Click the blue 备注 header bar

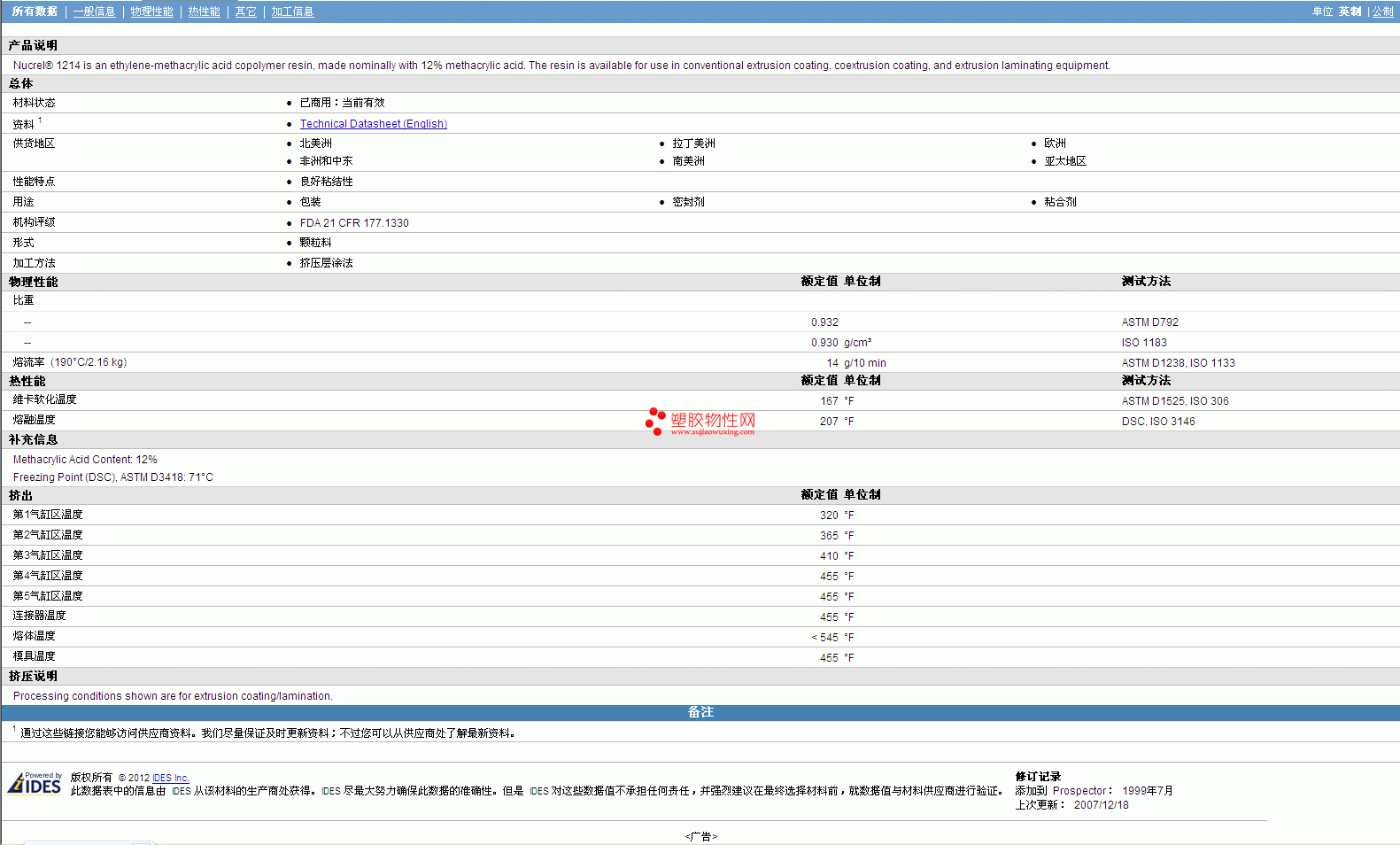click(x=700, y=712)
